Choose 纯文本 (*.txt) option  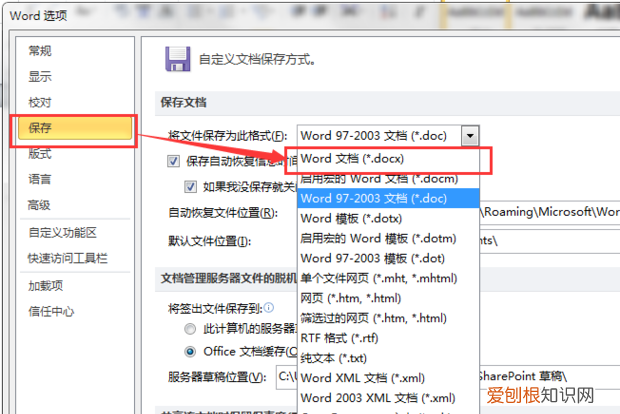click(x=388, y=358)
